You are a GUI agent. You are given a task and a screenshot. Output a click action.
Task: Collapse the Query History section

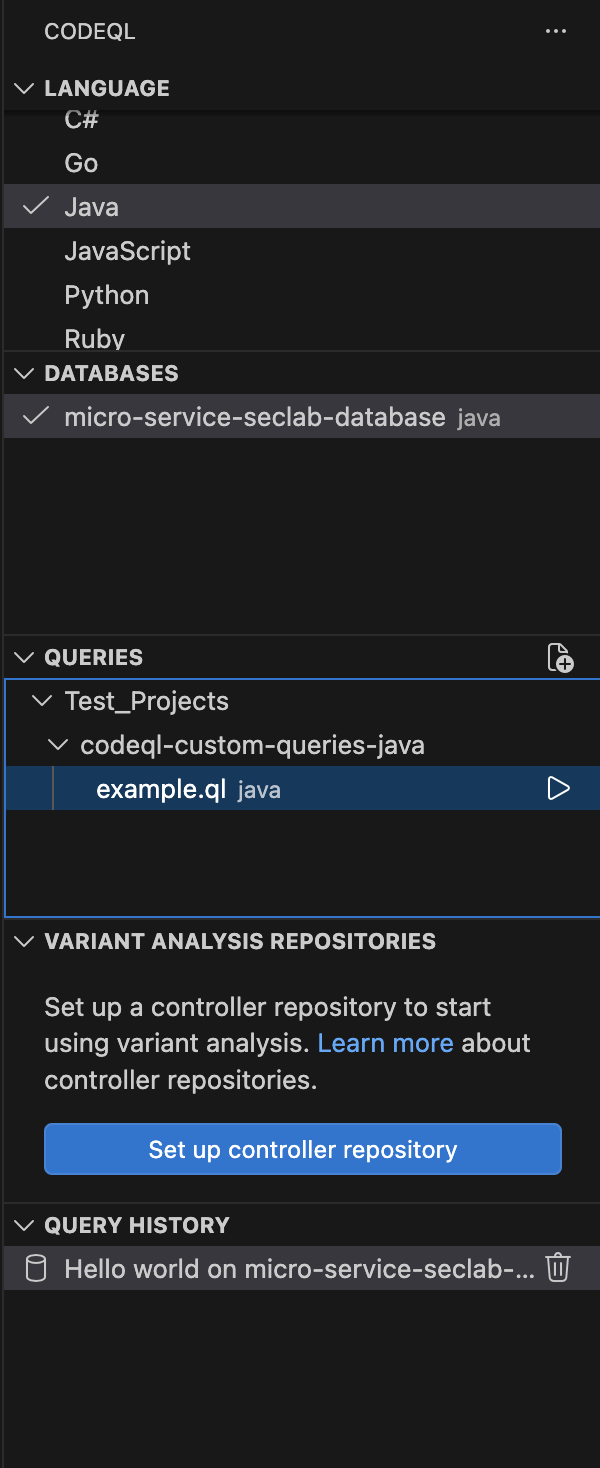[x=24, y=1225]
